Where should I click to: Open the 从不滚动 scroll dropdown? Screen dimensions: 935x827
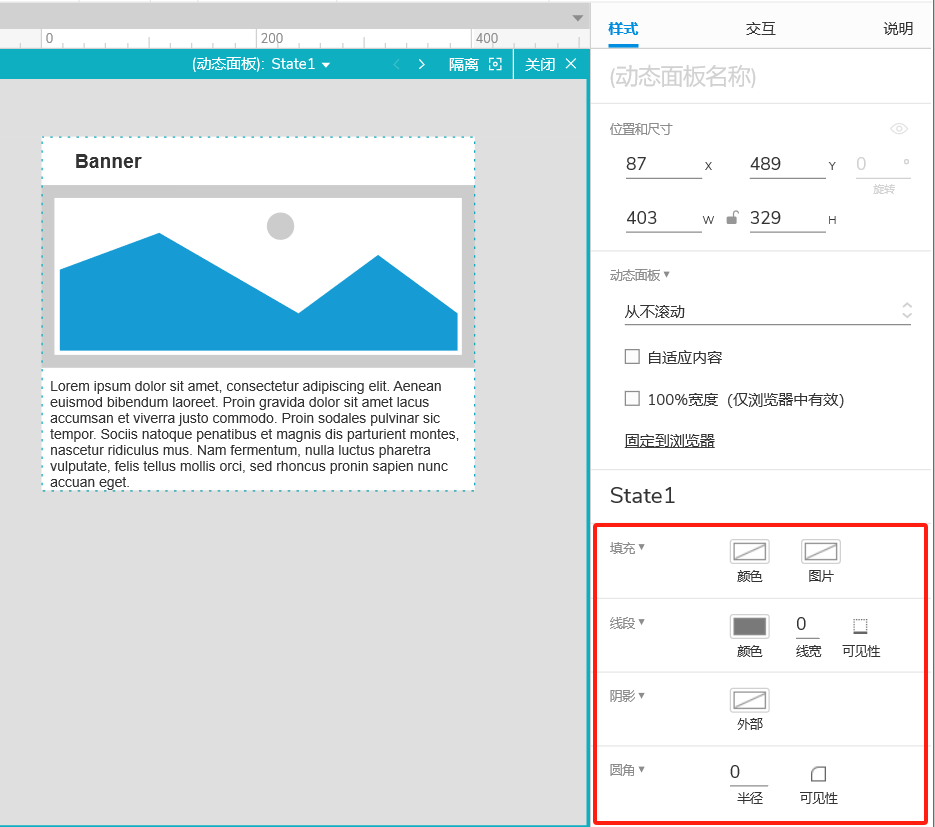tap(767, 312)
